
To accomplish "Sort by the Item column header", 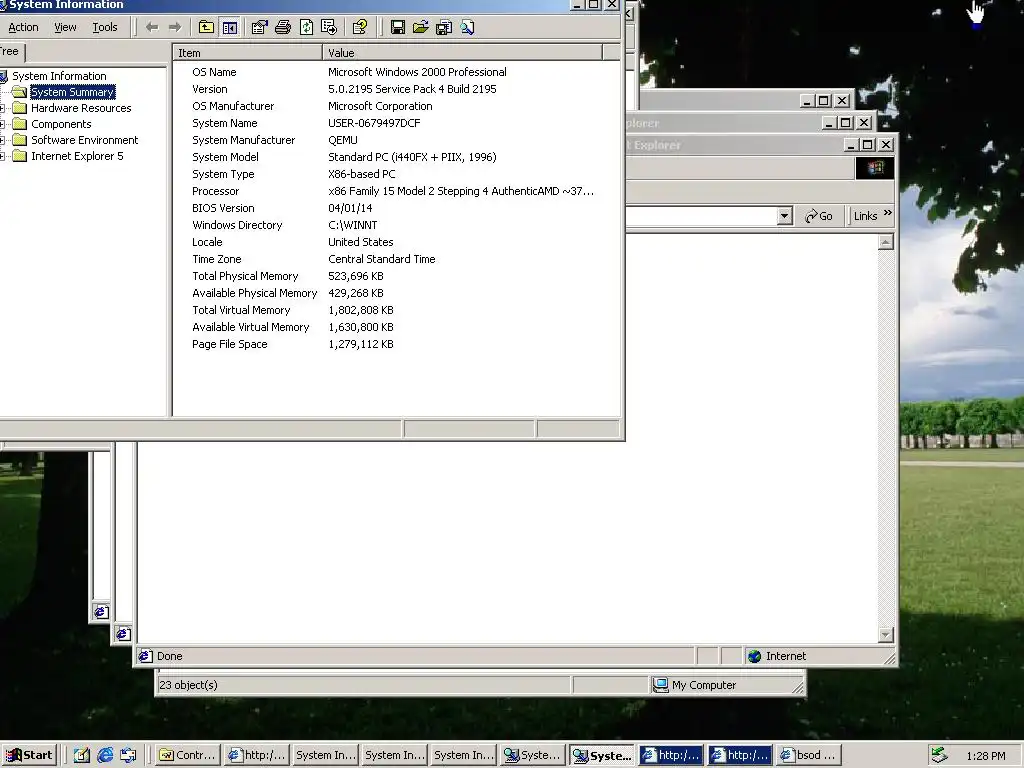I will coord(248,53).
